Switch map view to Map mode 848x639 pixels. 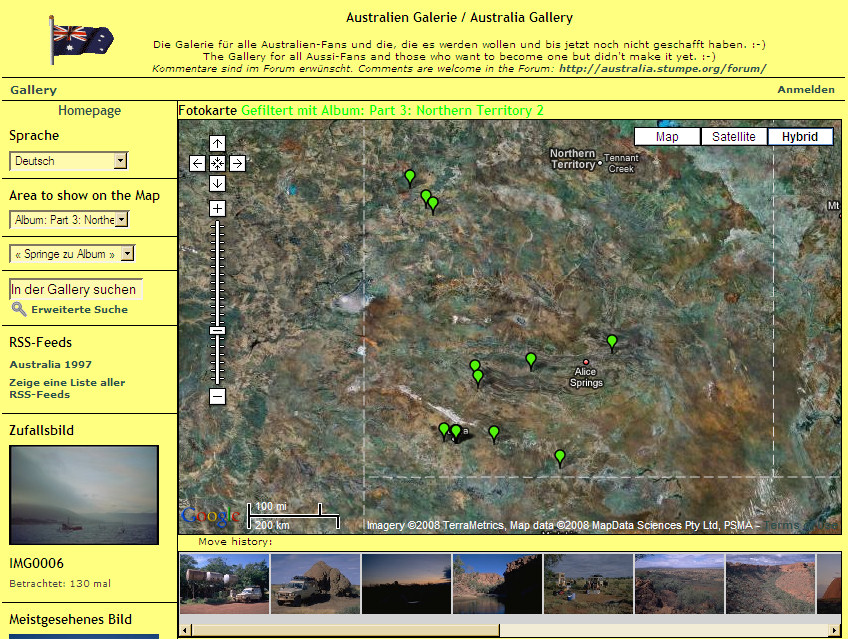click(667, 137)
